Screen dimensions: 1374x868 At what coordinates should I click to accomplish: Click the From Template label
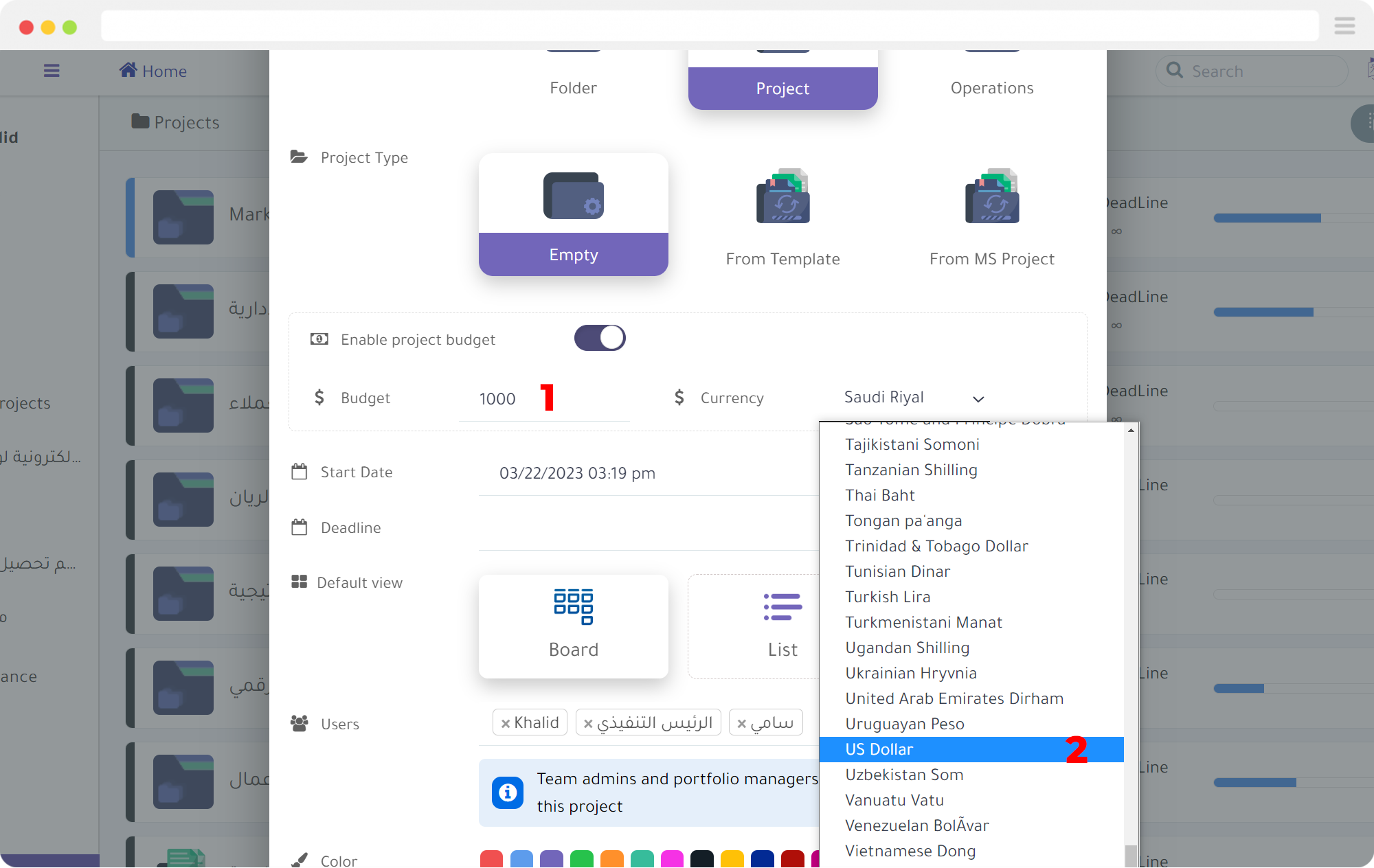pos(782,259)
